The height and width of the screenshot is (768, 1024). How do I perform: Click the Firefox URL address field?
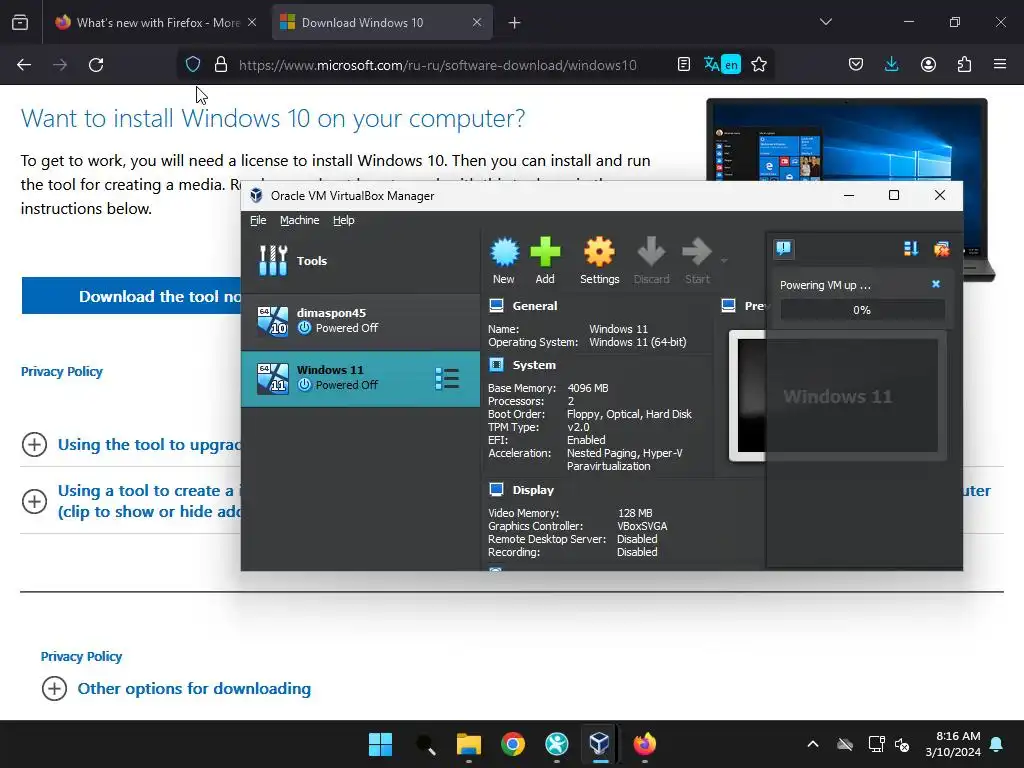click(438, 65)
